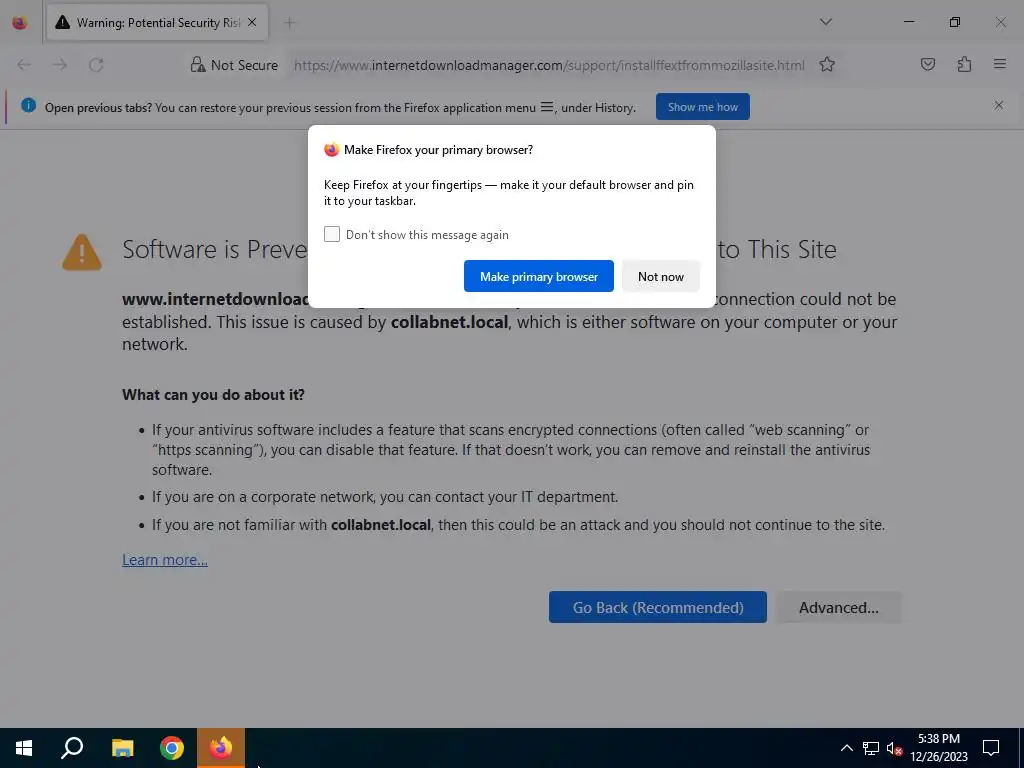Viewport: 1024px width, 768px height.
Task: Open the Firefox application menu
Action: [999, 64]
